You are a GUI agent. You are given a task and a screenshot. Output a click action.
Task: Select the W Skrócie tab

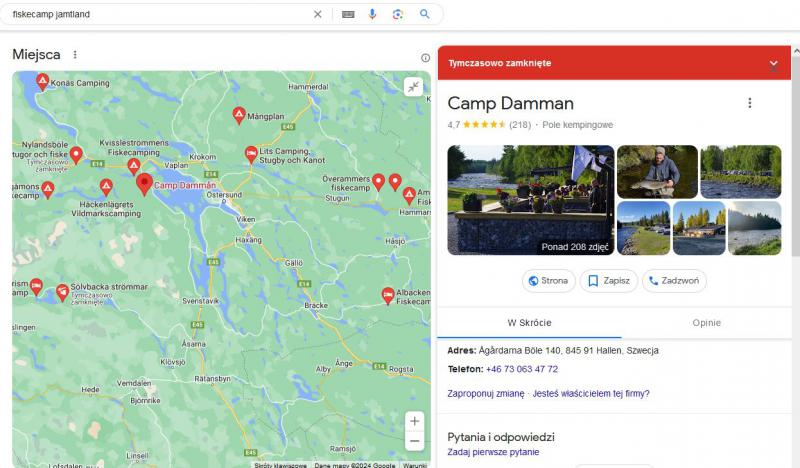tap(529, 323)
